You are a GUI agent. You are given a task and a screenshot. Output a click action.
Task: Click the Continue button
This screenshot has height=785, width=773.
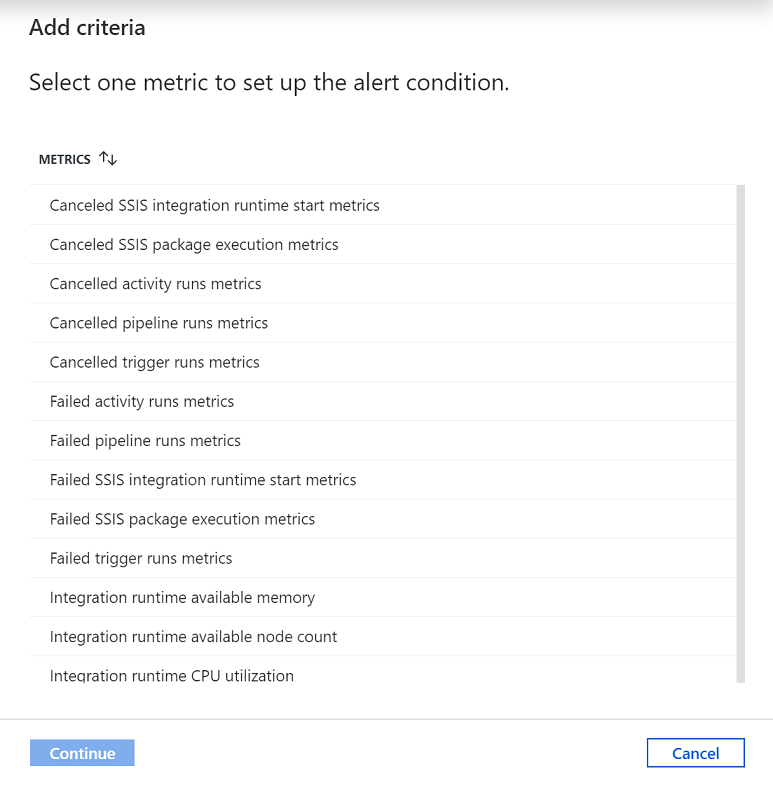pyautogui.click(x=82, y=753)
